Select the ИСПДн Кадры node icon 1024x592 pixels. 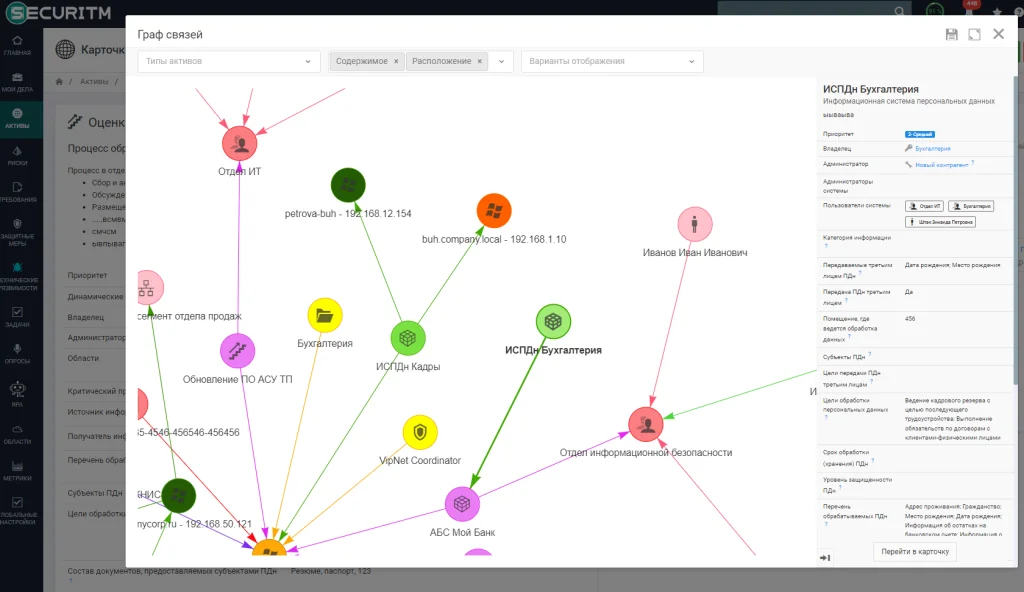(408, 338)
